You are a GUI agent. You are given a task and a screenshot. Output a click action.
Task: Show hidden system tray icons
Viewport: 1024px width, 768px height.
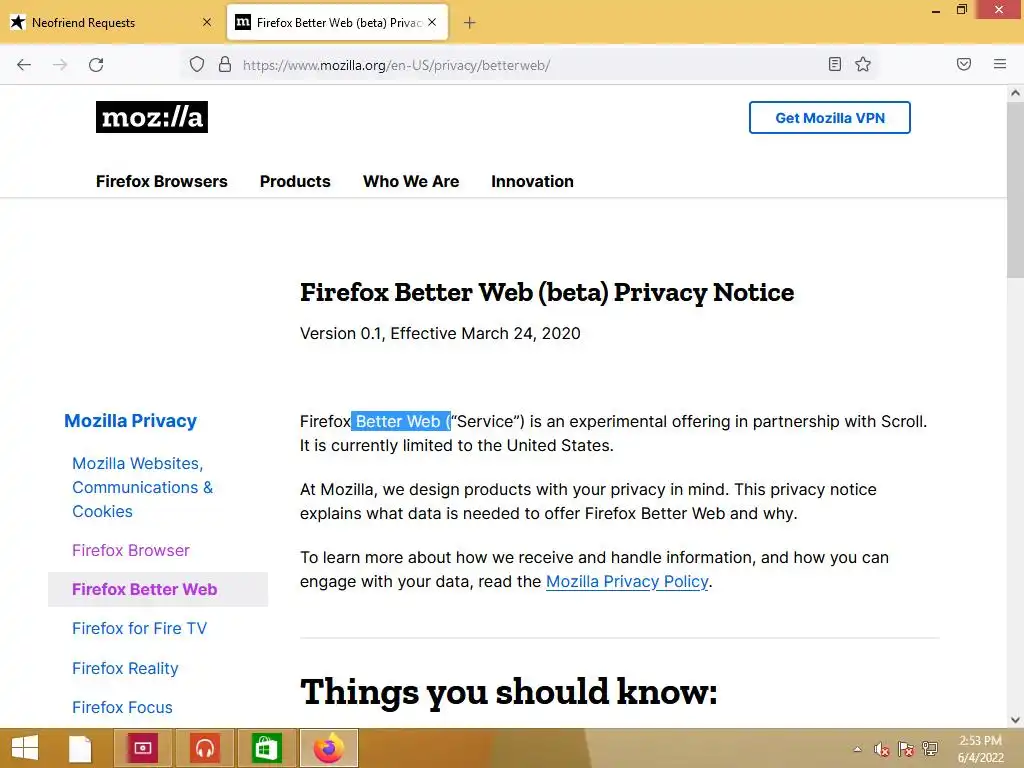click(x=857, y=749)
